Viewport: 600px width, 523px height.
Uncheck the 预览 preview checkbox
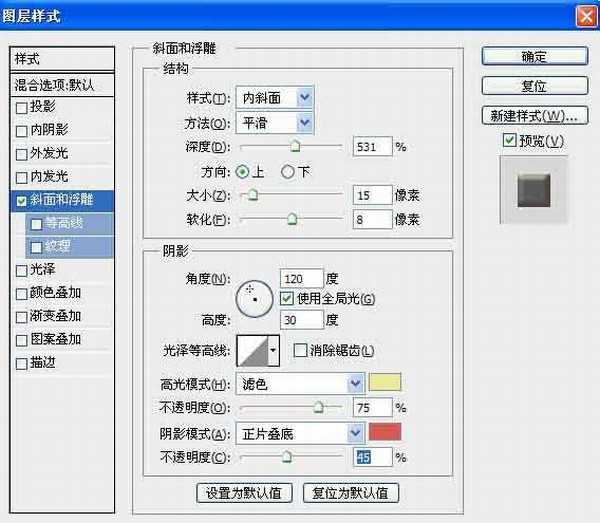510,140
